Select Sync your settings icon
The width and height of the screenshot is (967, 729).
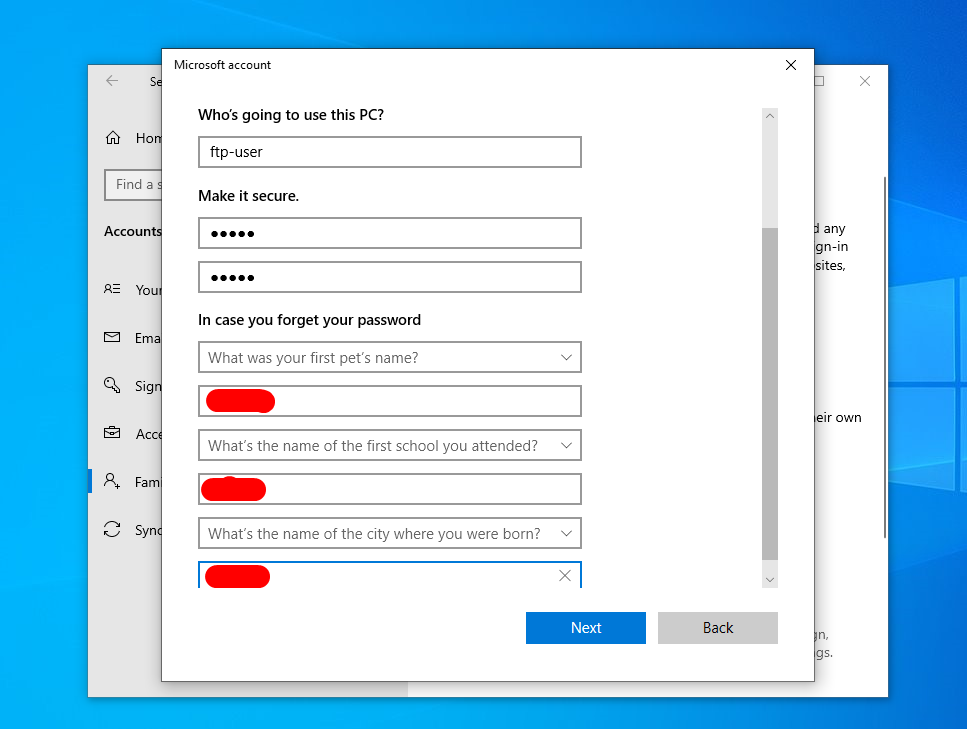coord(112,529)
